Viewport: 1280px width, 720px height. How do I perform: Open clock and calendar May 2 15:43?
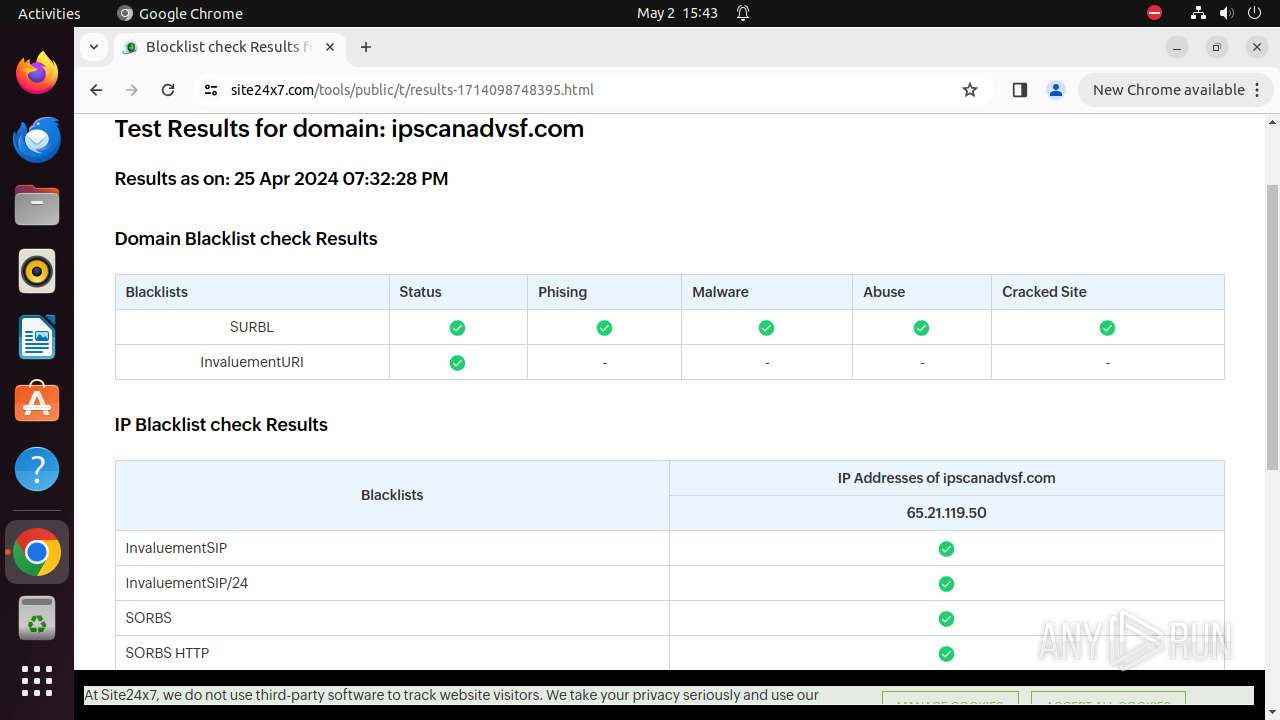pyautogui.click(x=677, y=13)
